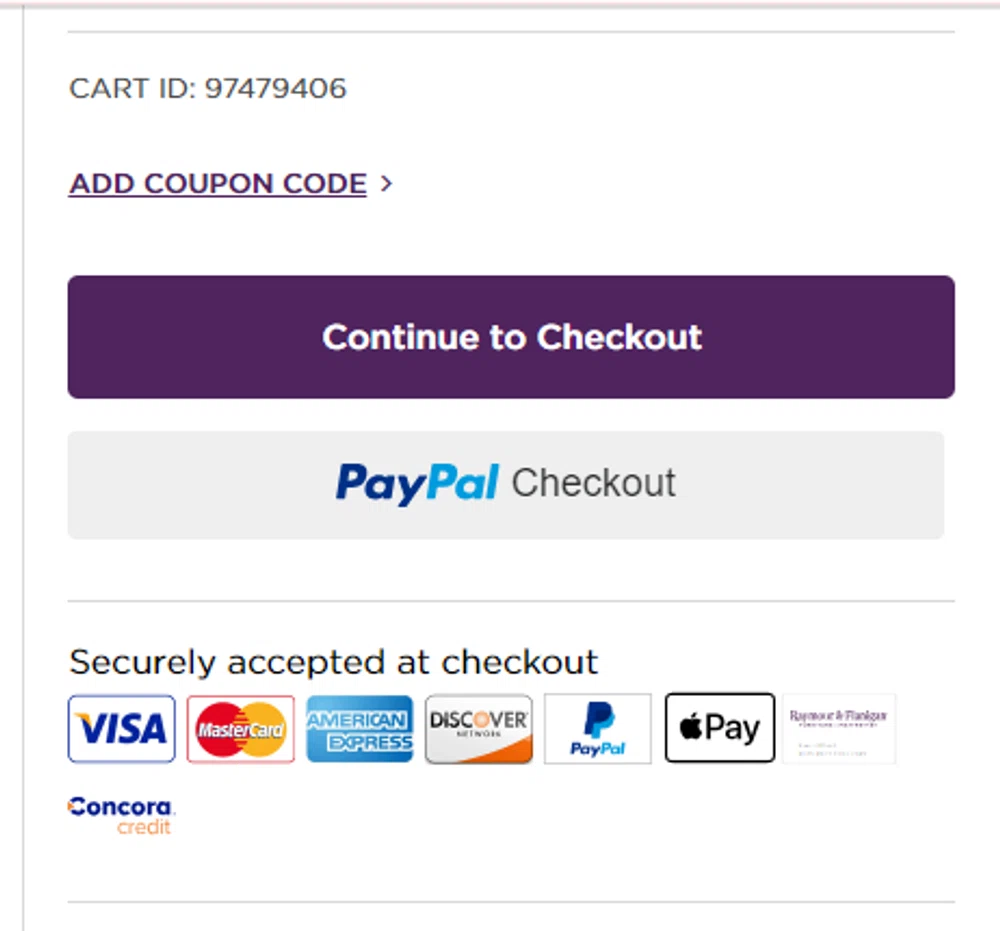This screenshot has width=1000, height=931.
Task: Click the American Express card icon
Action: coord(359,729)
